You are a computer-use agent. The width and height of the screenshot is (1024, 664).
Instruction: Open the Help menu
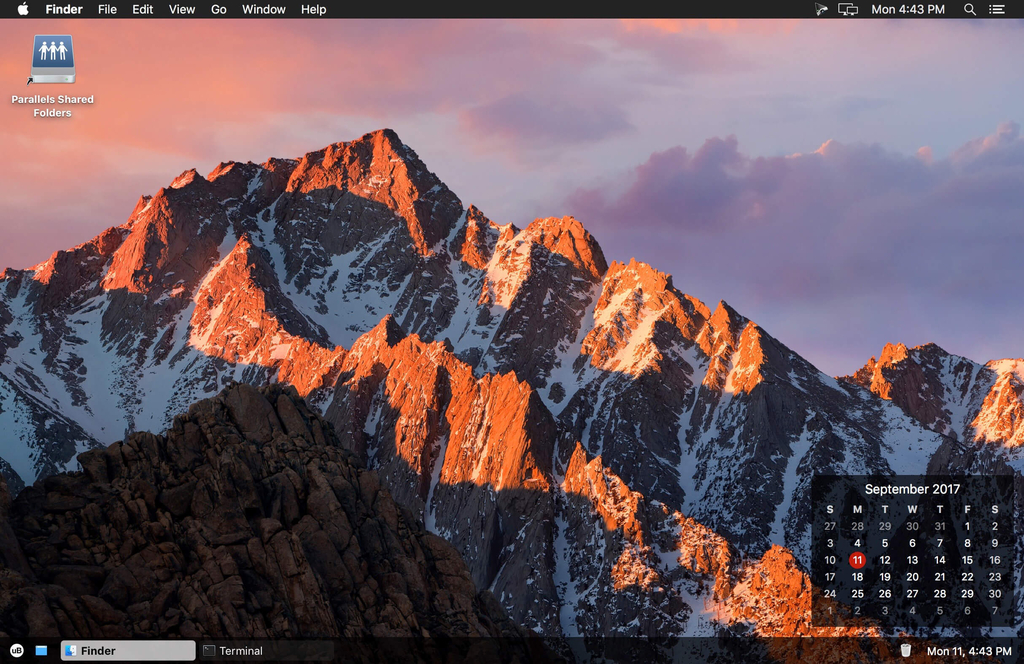[314, 9]
